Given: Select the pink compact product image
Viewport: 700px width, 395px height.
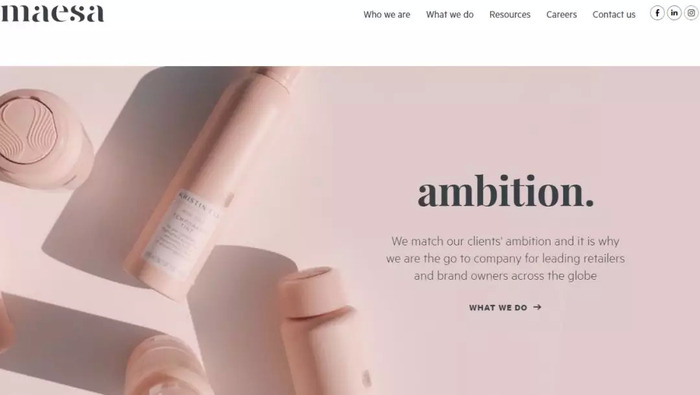Looking at the screenshot, I should click(42, 138).
